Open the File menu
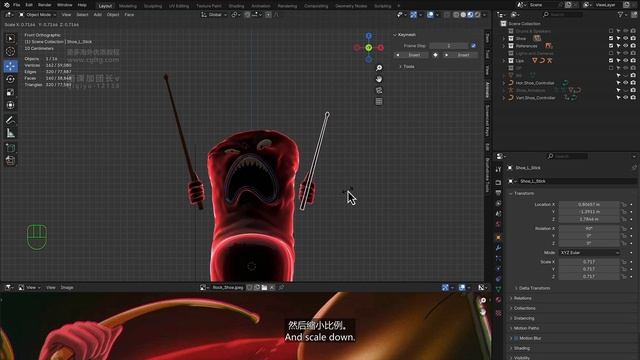The image size is (640, 360). [x=17, y=5]
